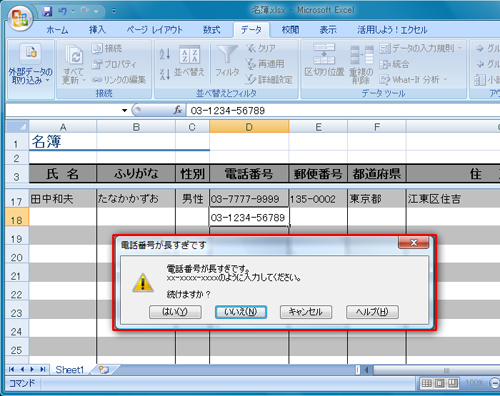The height and width of the screenshot is (396, 500).
Task: Click the クリア filter button
Action: [x=261, y=48]
